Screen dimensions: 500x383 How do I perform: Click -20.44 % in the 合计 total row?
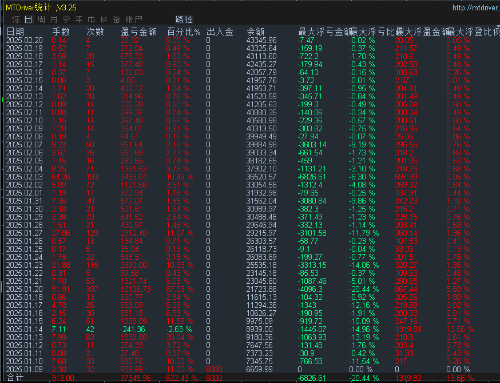364,378
